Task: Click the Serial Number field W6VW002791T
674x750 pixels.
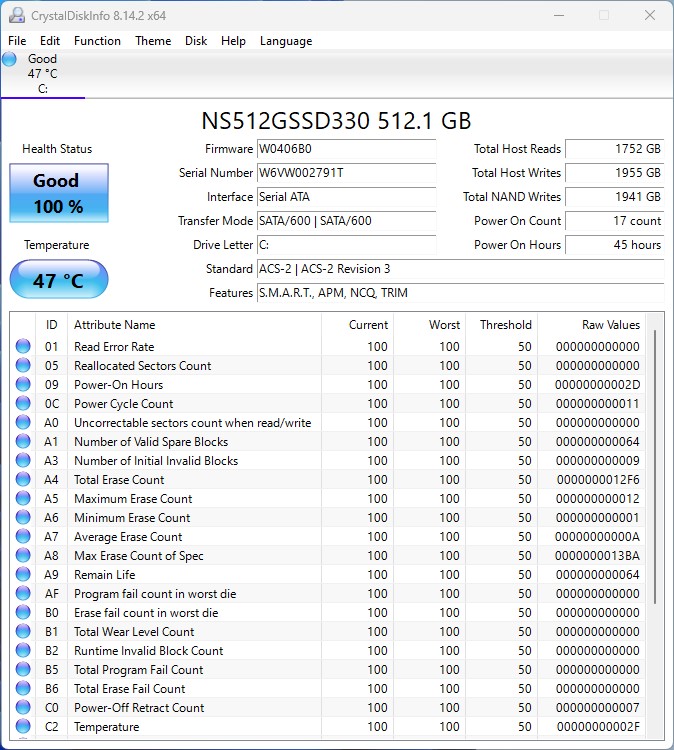Action: coord(346,173)
